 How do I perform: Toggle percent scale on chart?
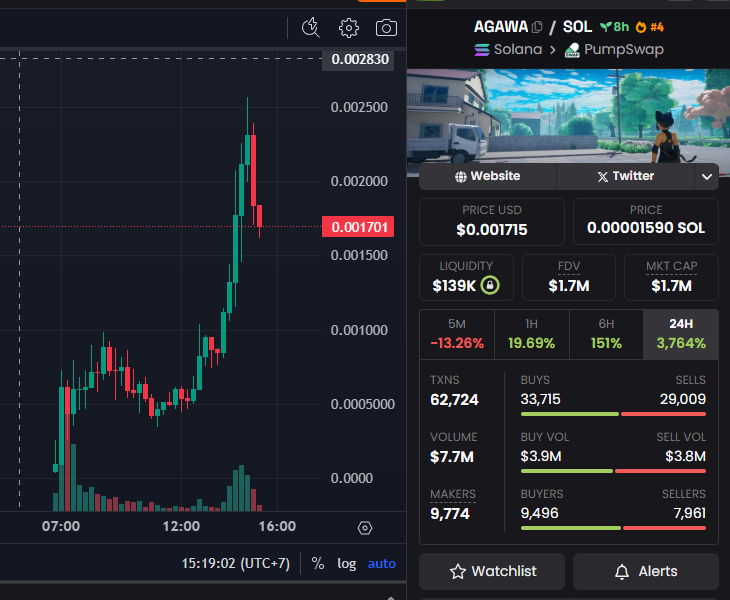(x=318, y=563)
